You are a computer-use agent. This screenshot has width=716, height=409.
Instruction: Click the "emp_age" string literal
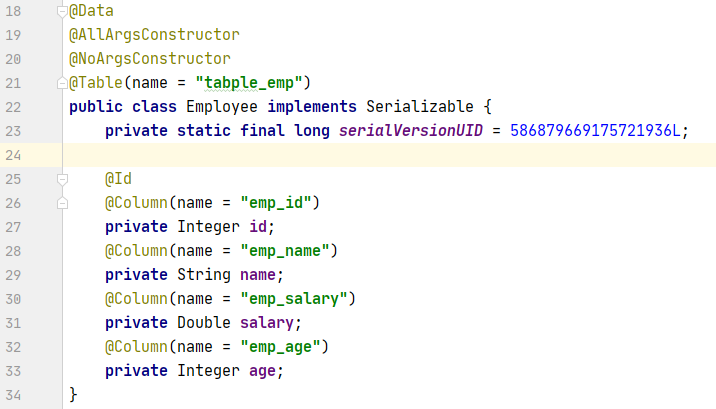pos(280,347)
